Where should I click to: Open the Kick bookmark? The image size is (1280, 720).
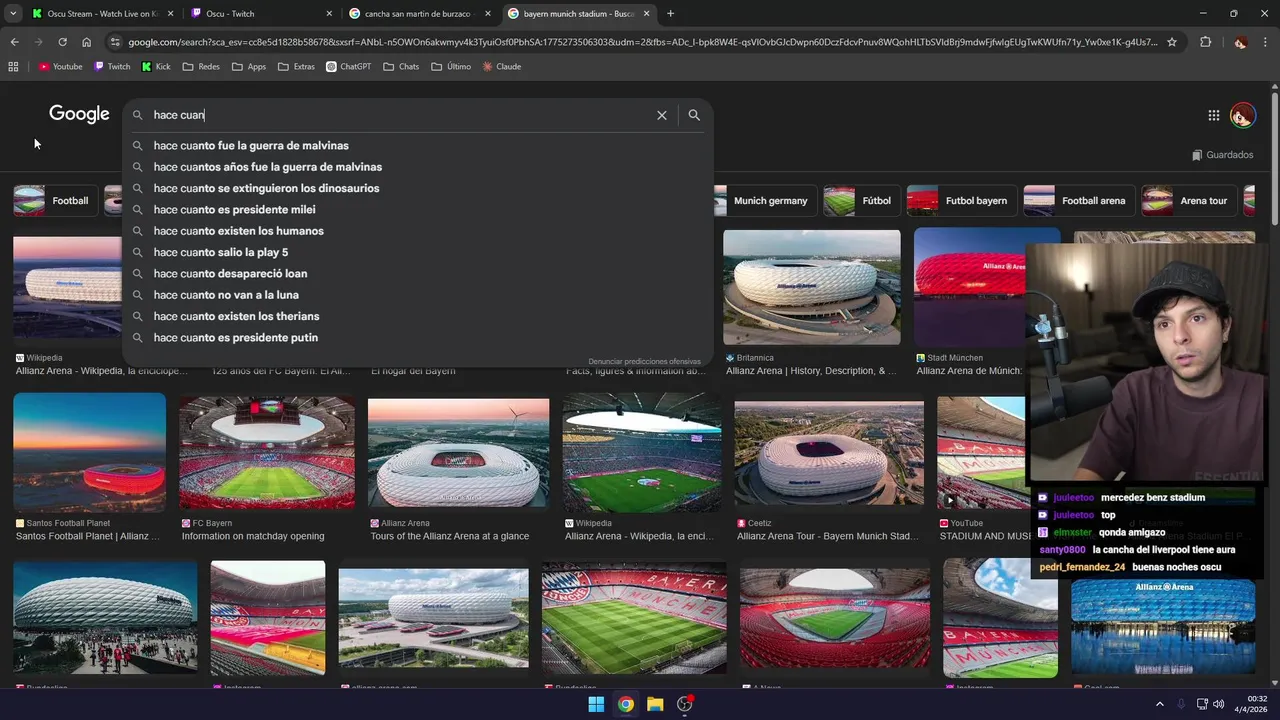[x=156, y=66]
